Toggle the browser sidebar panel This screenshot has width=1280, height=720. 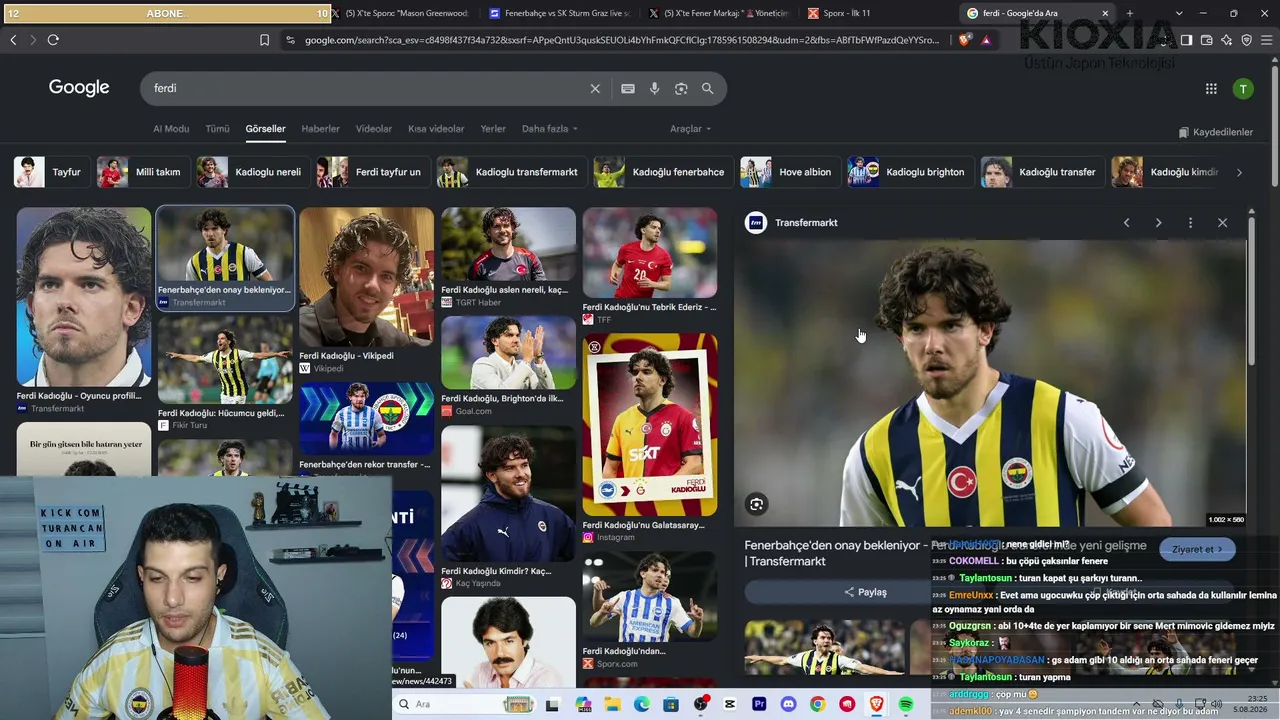pyautogui.click(x=1186, y=40)
